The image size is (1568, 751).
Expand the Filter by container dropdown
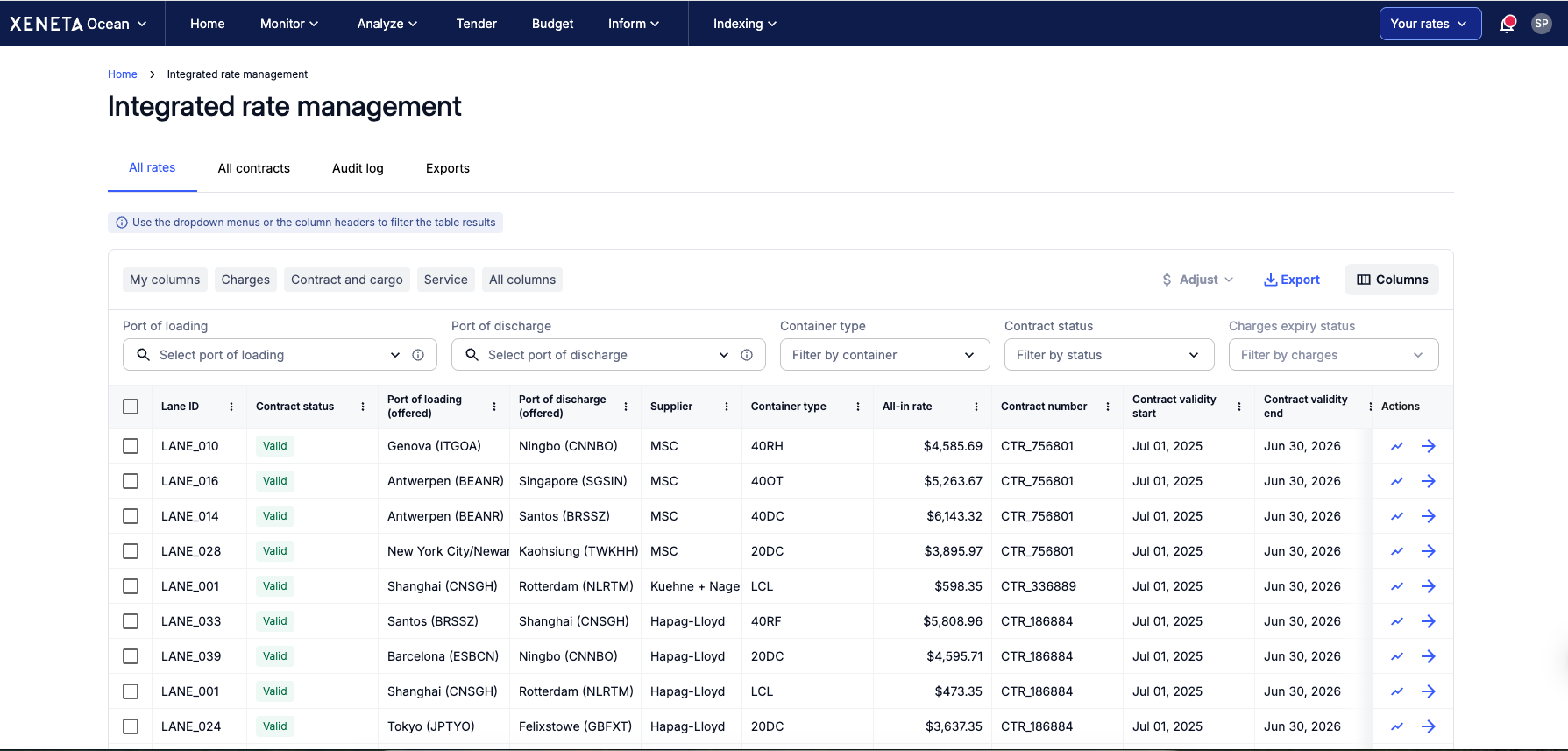click(x=883, y=355)
